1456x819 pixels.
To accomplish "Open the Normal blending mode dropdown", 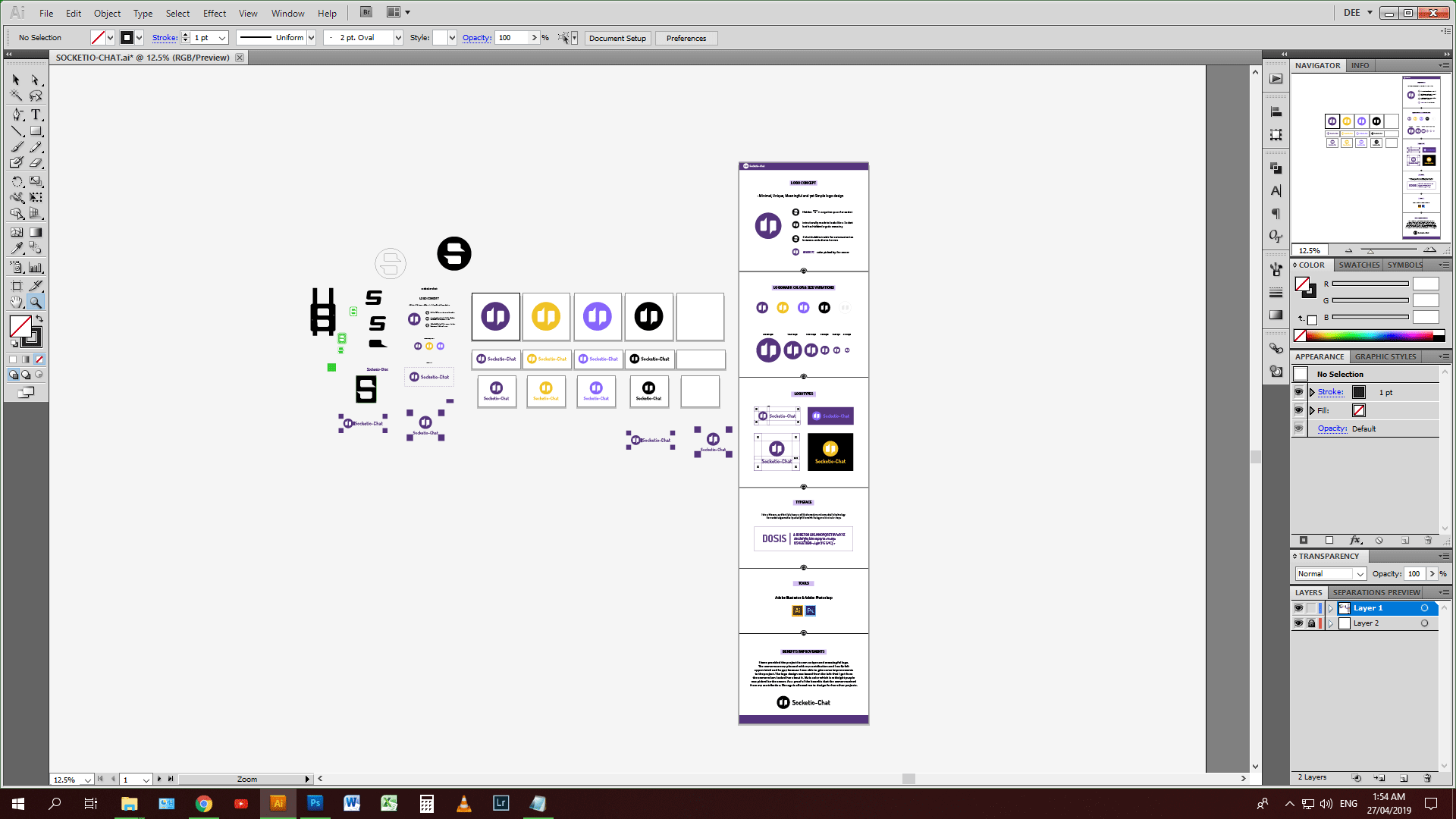I will pos(1360,574).
